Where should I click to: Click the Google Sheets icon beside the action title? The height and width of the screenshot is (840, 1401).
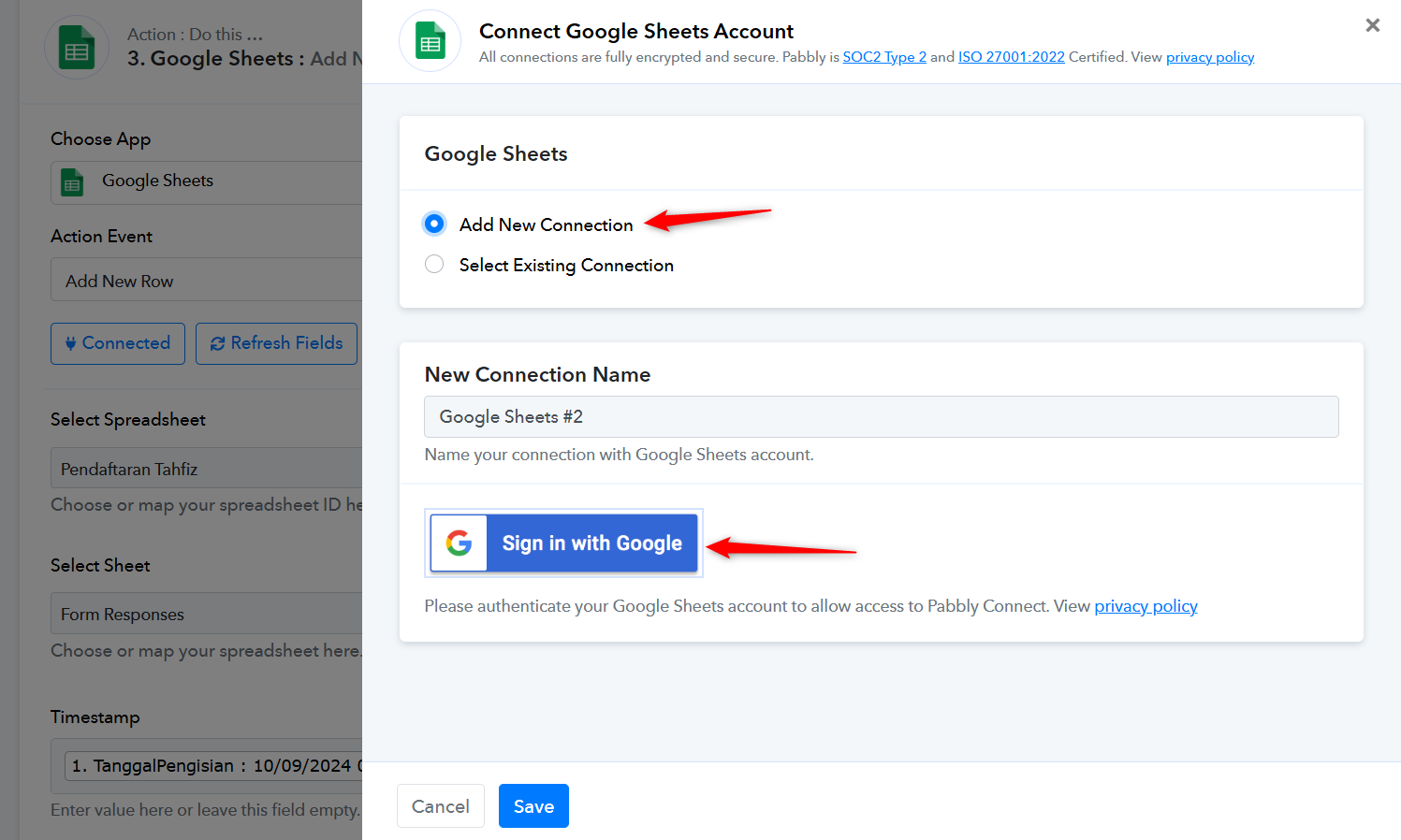coord(77,47)
